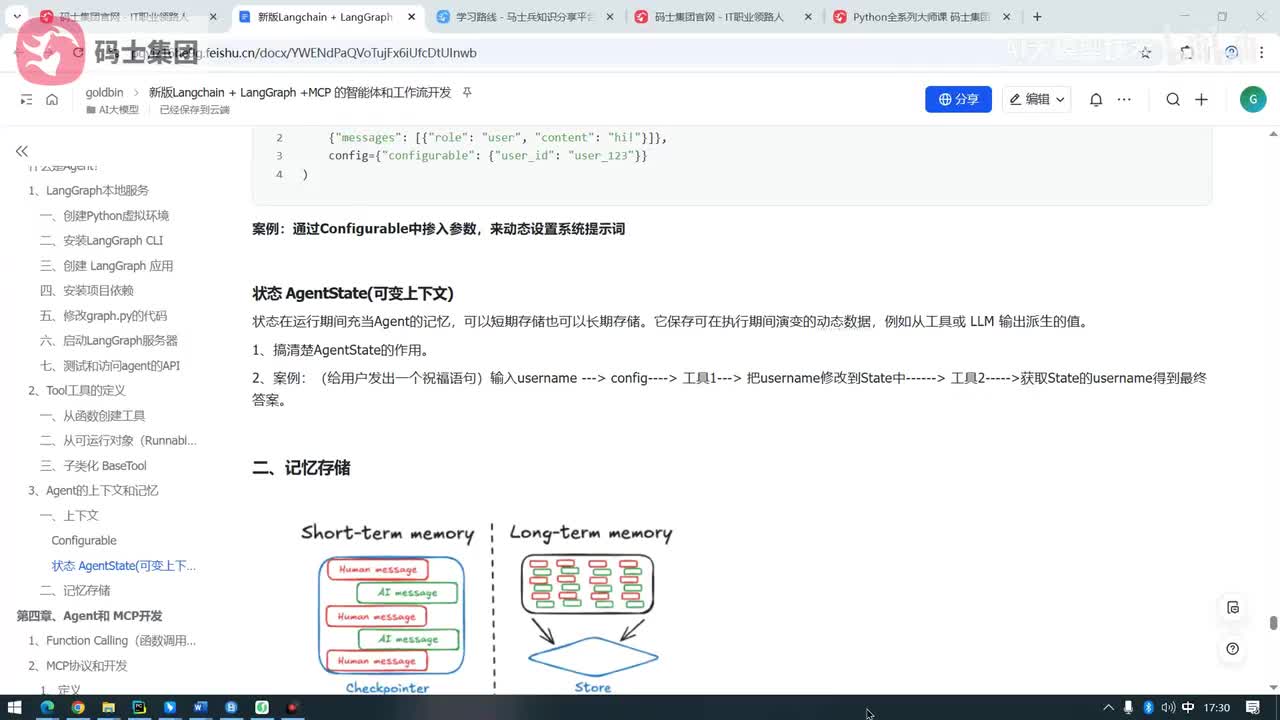Open PyCharm from the taskbar
Viewport: 1280px width, 720px height.
point(139,708)
